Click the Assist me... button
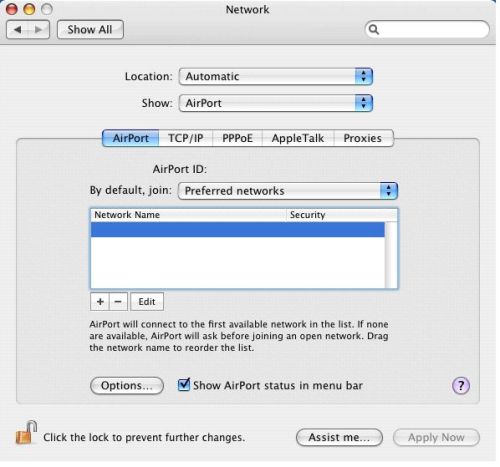This screenshot has height=467, width=500. tap(339, 437)
